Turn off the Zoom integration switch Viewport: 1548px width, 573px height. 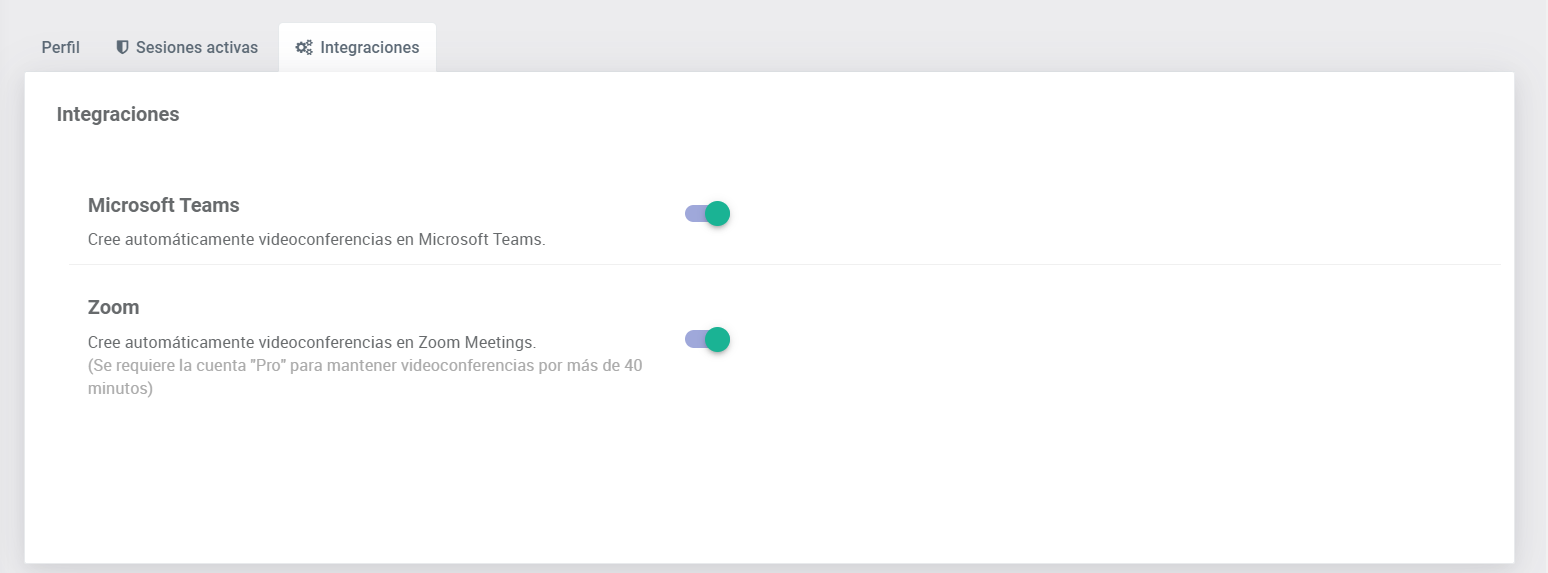tap(707, 339)
